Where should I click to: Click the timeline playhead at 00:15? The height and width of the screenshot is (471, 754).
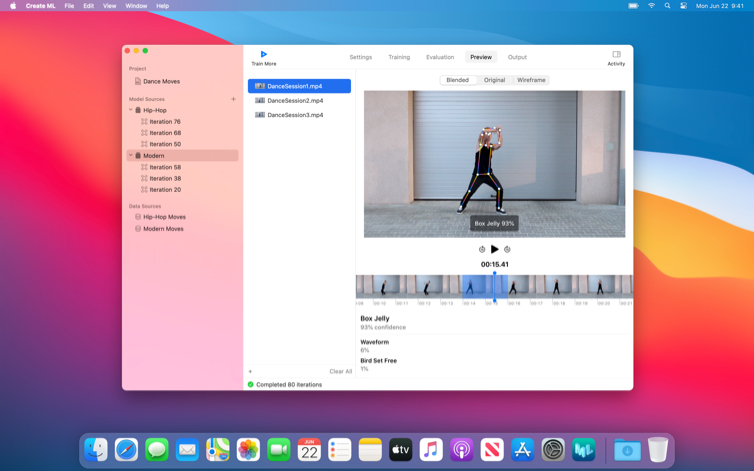[494, 286]
